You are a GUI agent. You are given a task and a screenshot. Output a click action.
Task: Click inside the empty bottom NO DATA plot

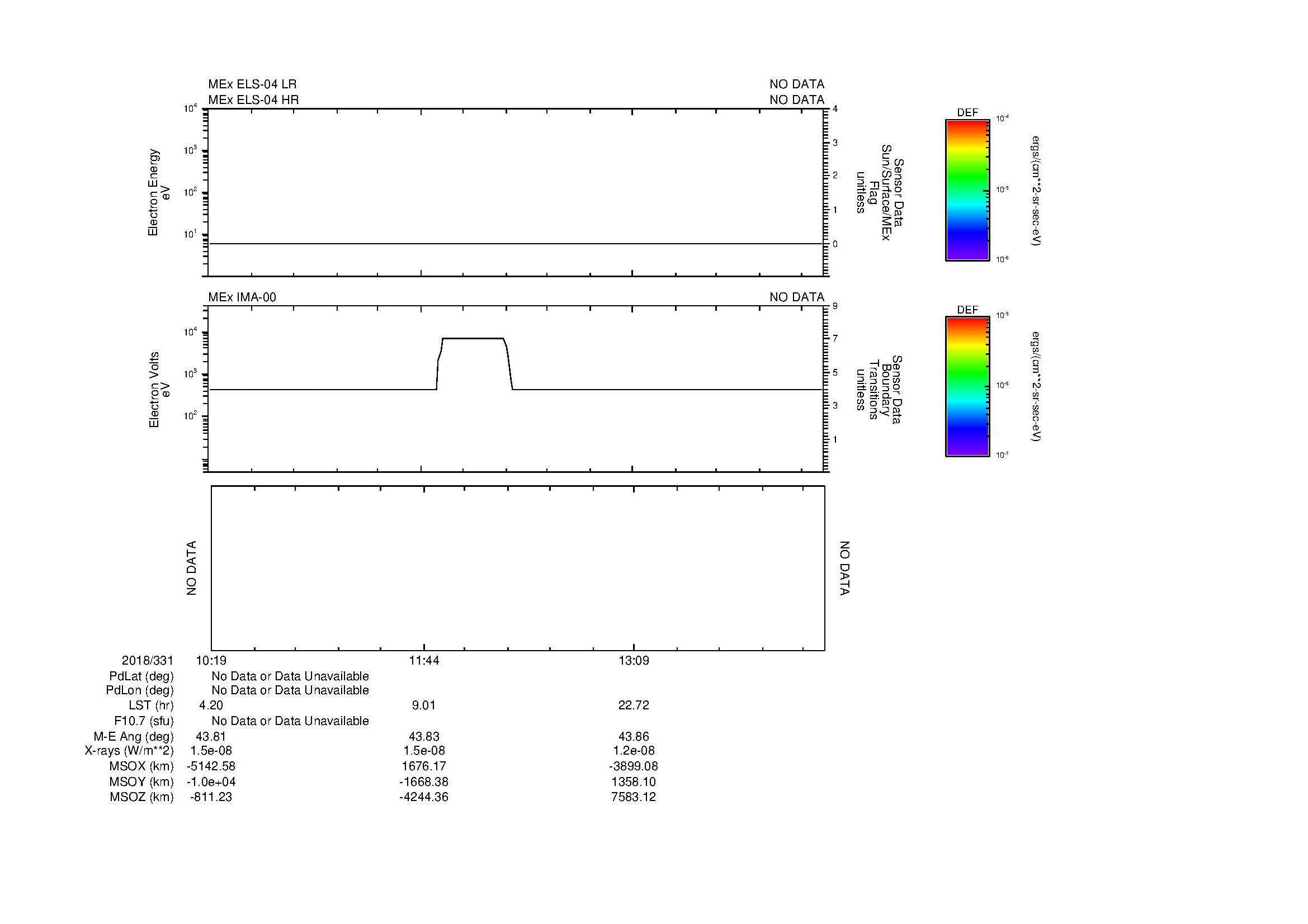point(518,568)
